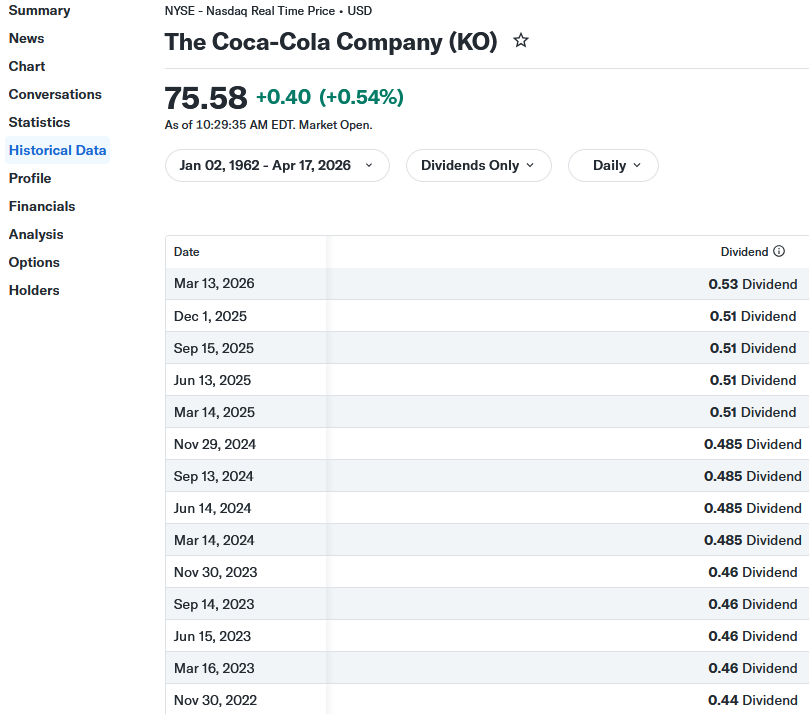809x714 pixels.
Task: Click the (+0.54%) percent change value
Action: coord(361,97)
